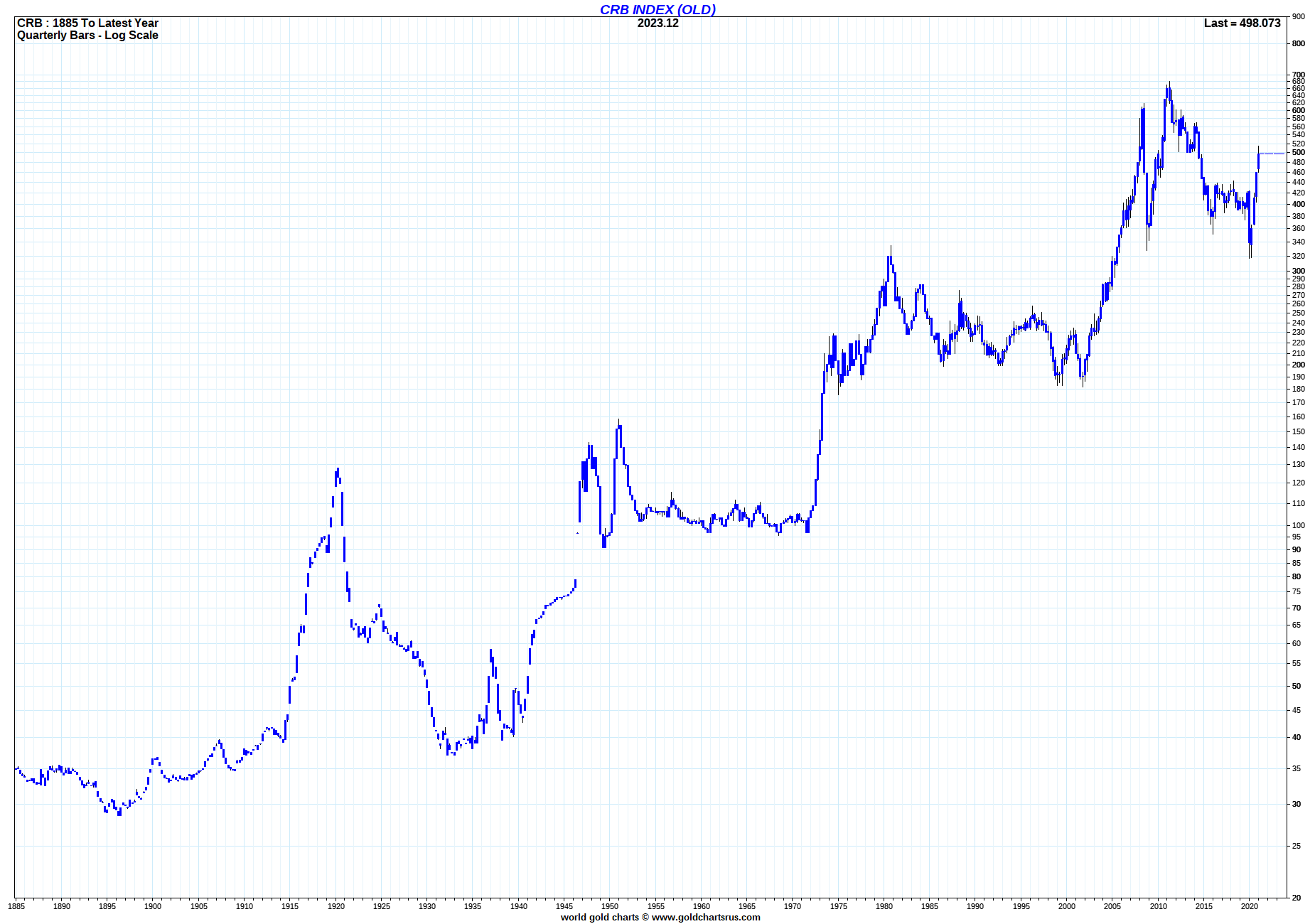This screenshot has width=1315, height=924.
Task: Click the CRB INDEX (OLD) chart title
Action: pos(657,9)
